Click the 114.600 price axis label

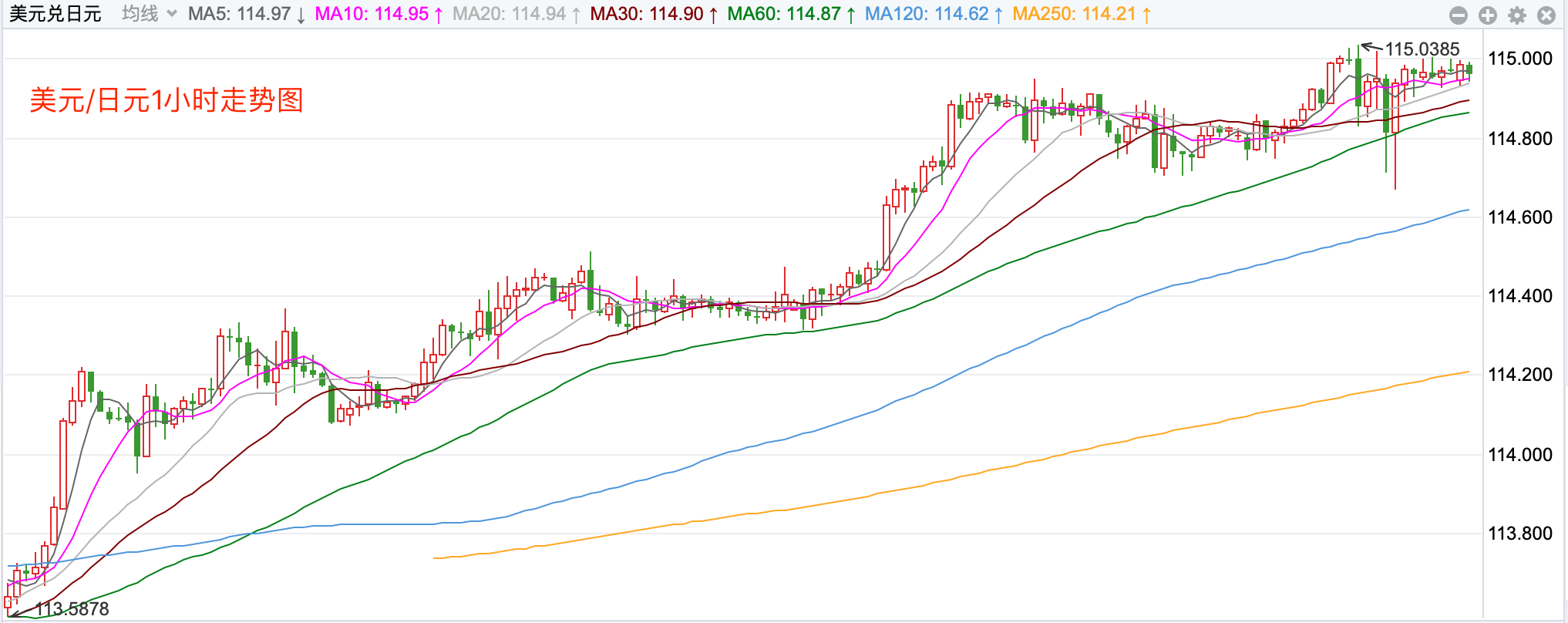pos(1520,217)
